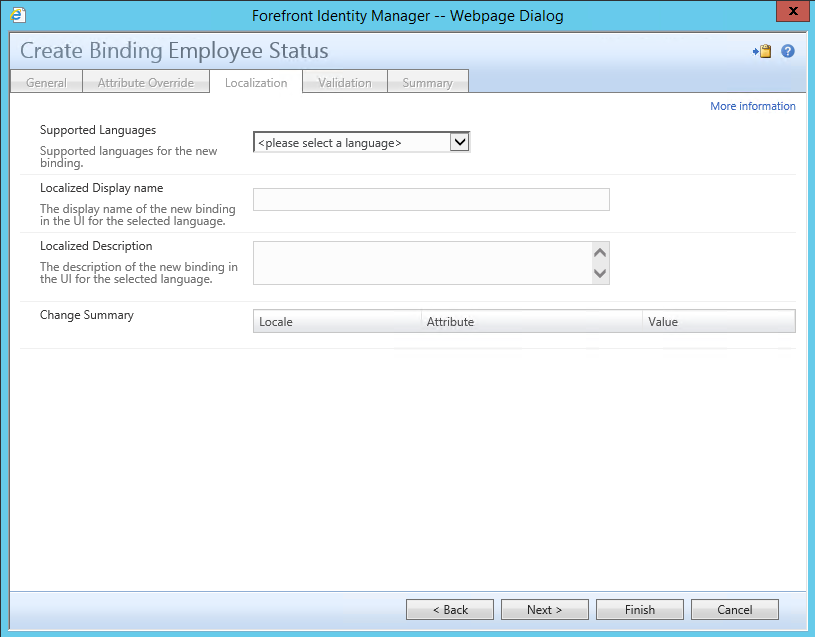Open the Attribute Override tab
815x637 pixels.
[x=146, y=83]
